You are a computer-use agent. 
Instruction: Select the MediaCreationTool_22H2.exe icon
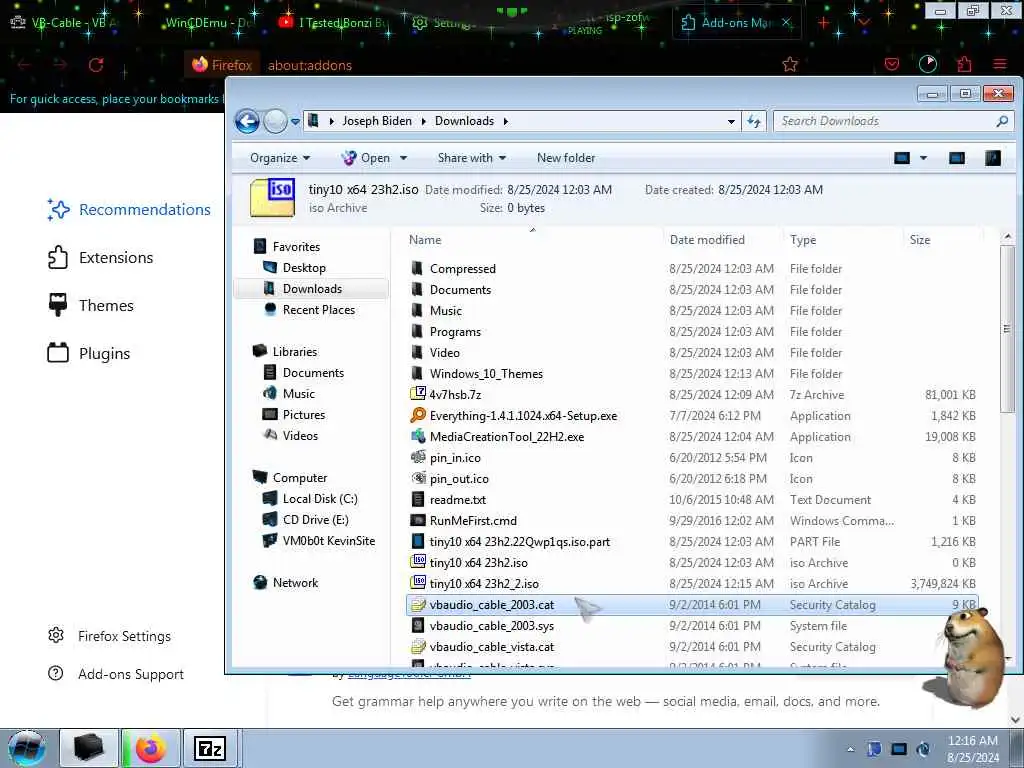(x=417, y=436)
